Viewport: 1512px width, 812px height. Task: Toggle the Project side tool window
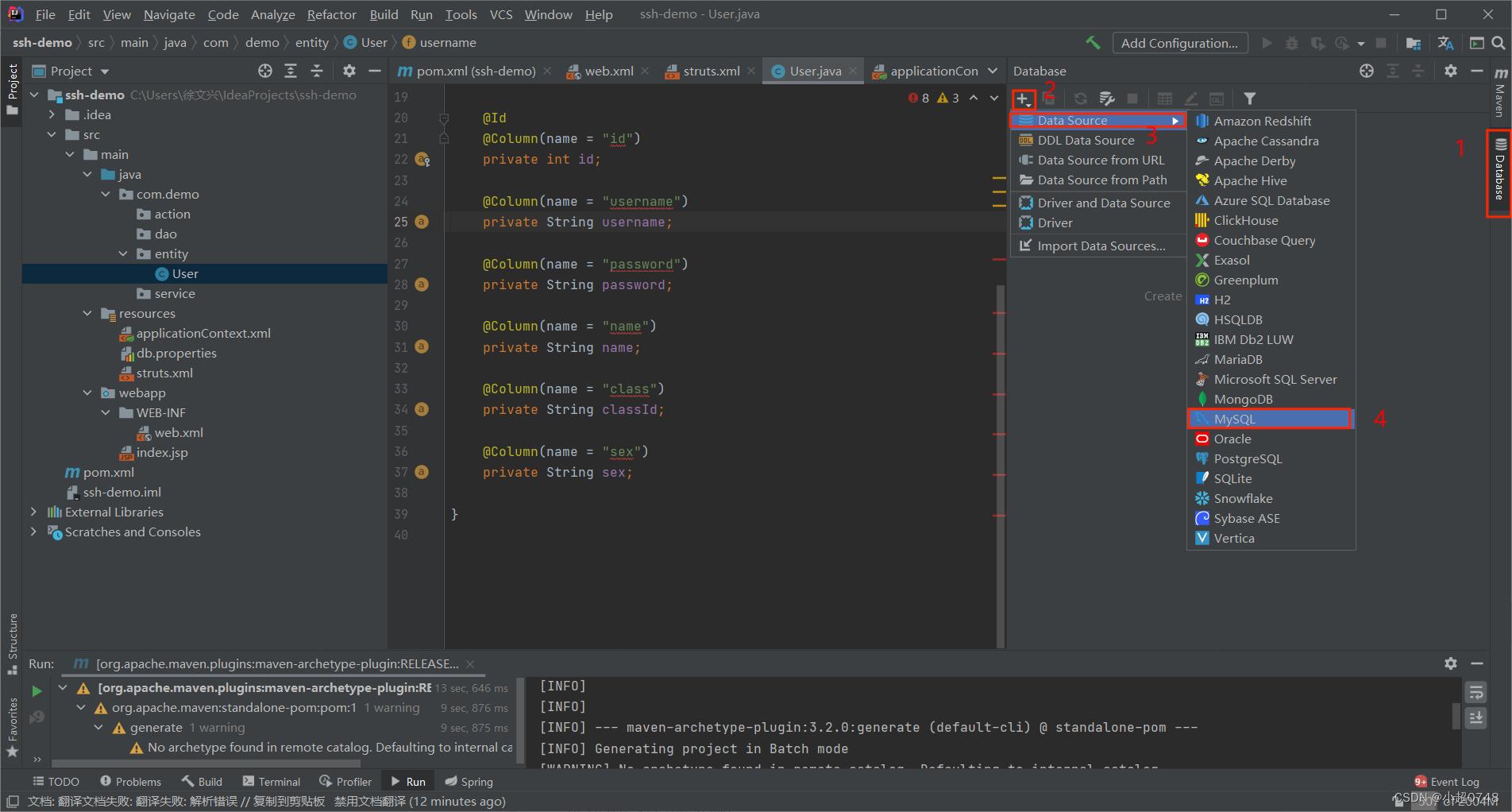12,89
